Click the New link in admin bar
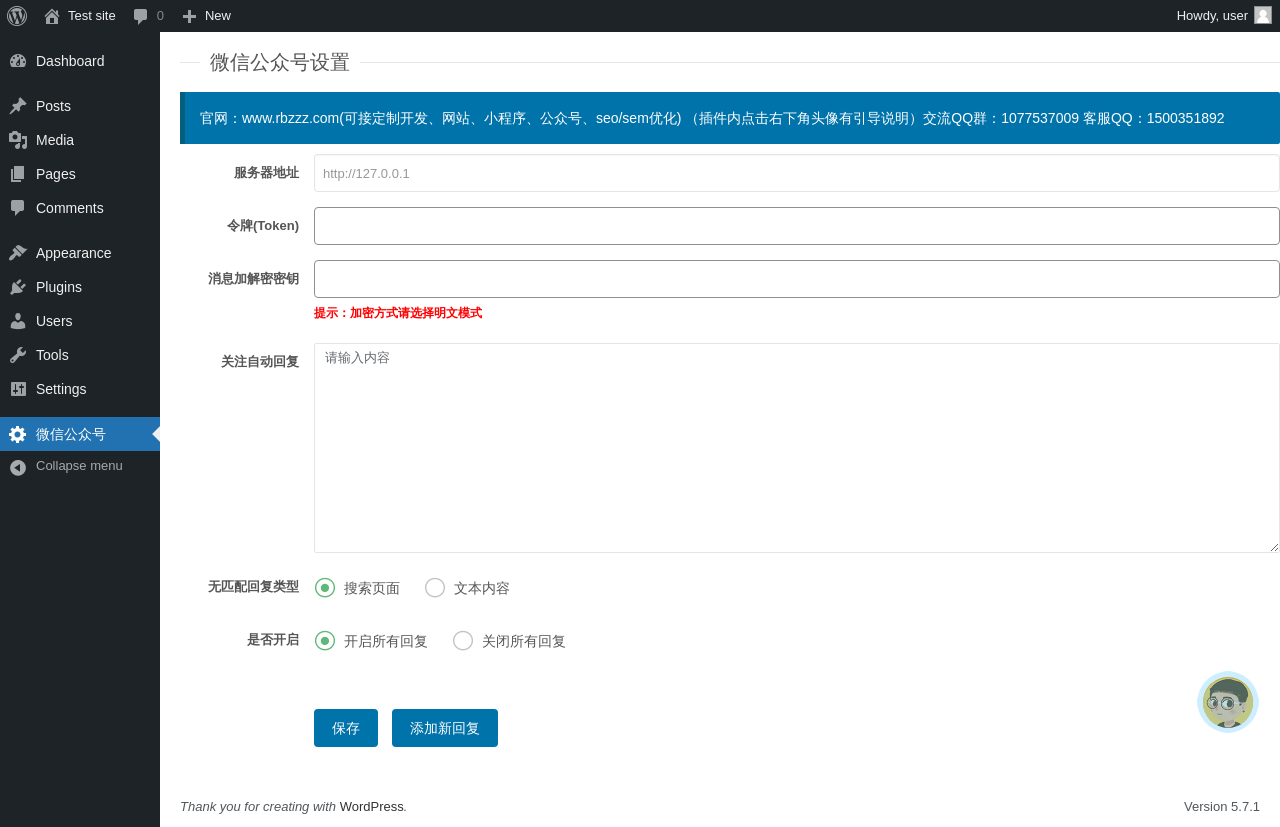The width and height of the screenshot is (1280, 827). [218, 16]
